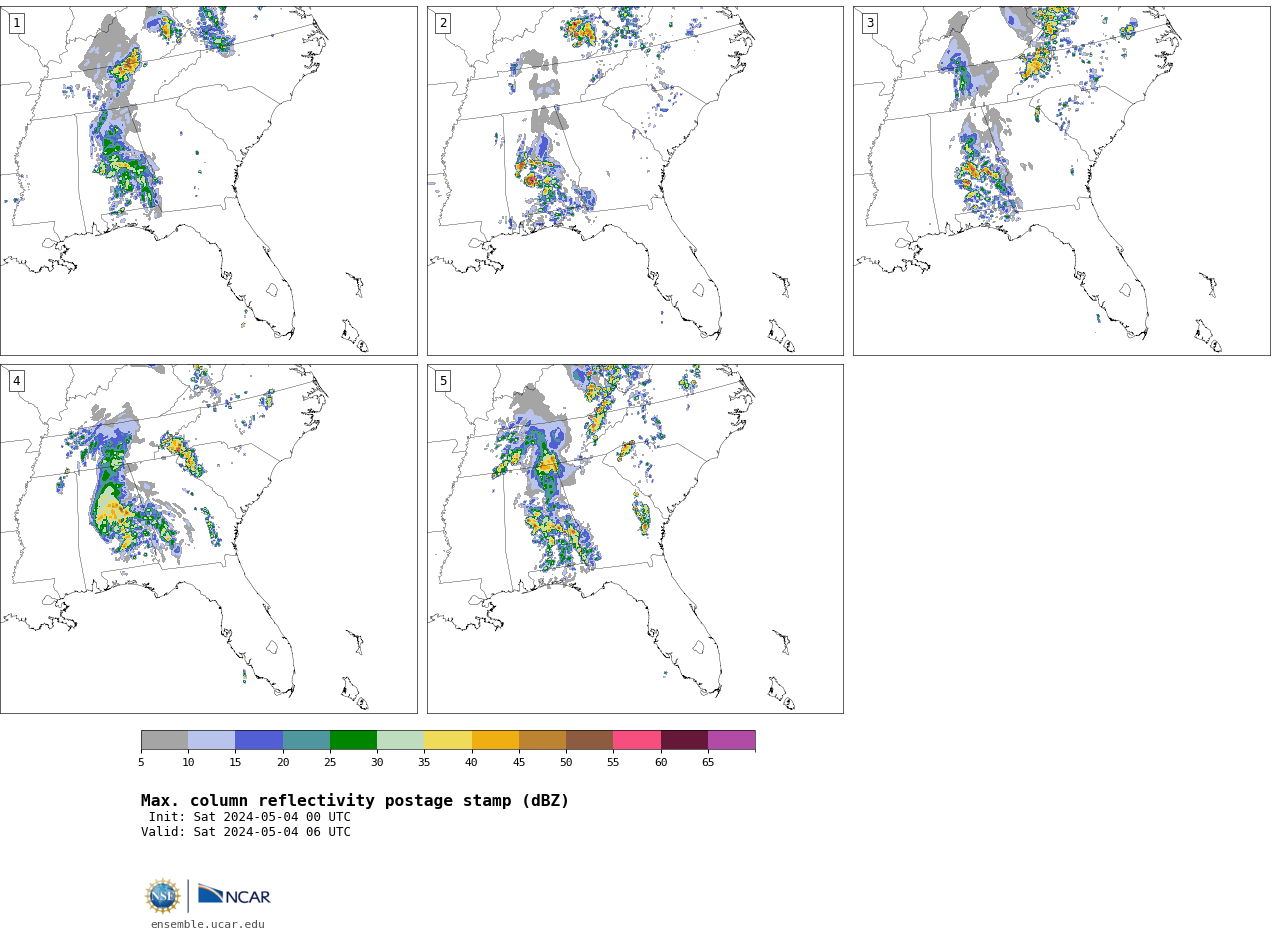Click the gray 5-10 dBZ color swatch
The height and width of the screenshot is (936, 1280).
[x=165, y=740]
